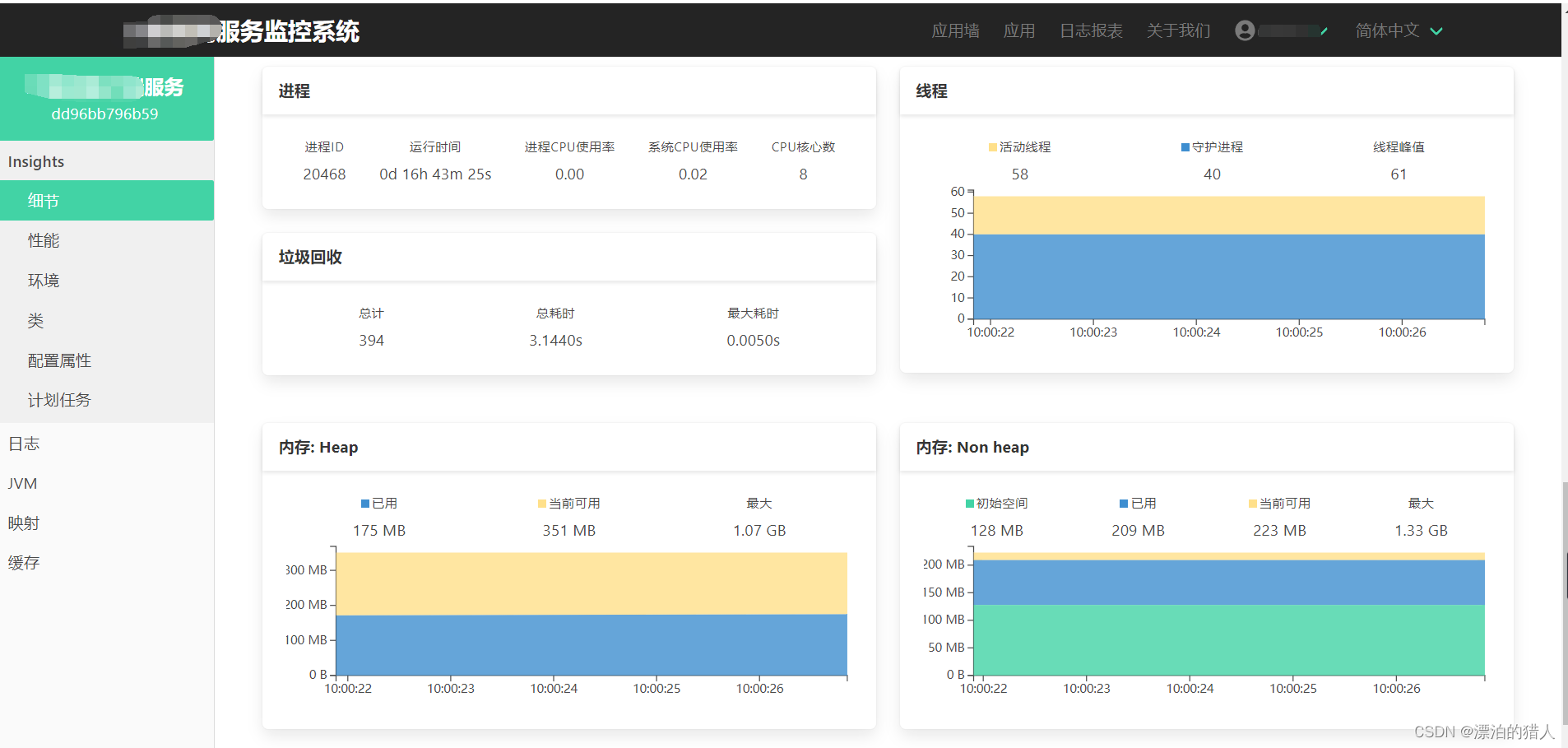
Task: Open 关于我们 in top navigation
Action: 1178,30
